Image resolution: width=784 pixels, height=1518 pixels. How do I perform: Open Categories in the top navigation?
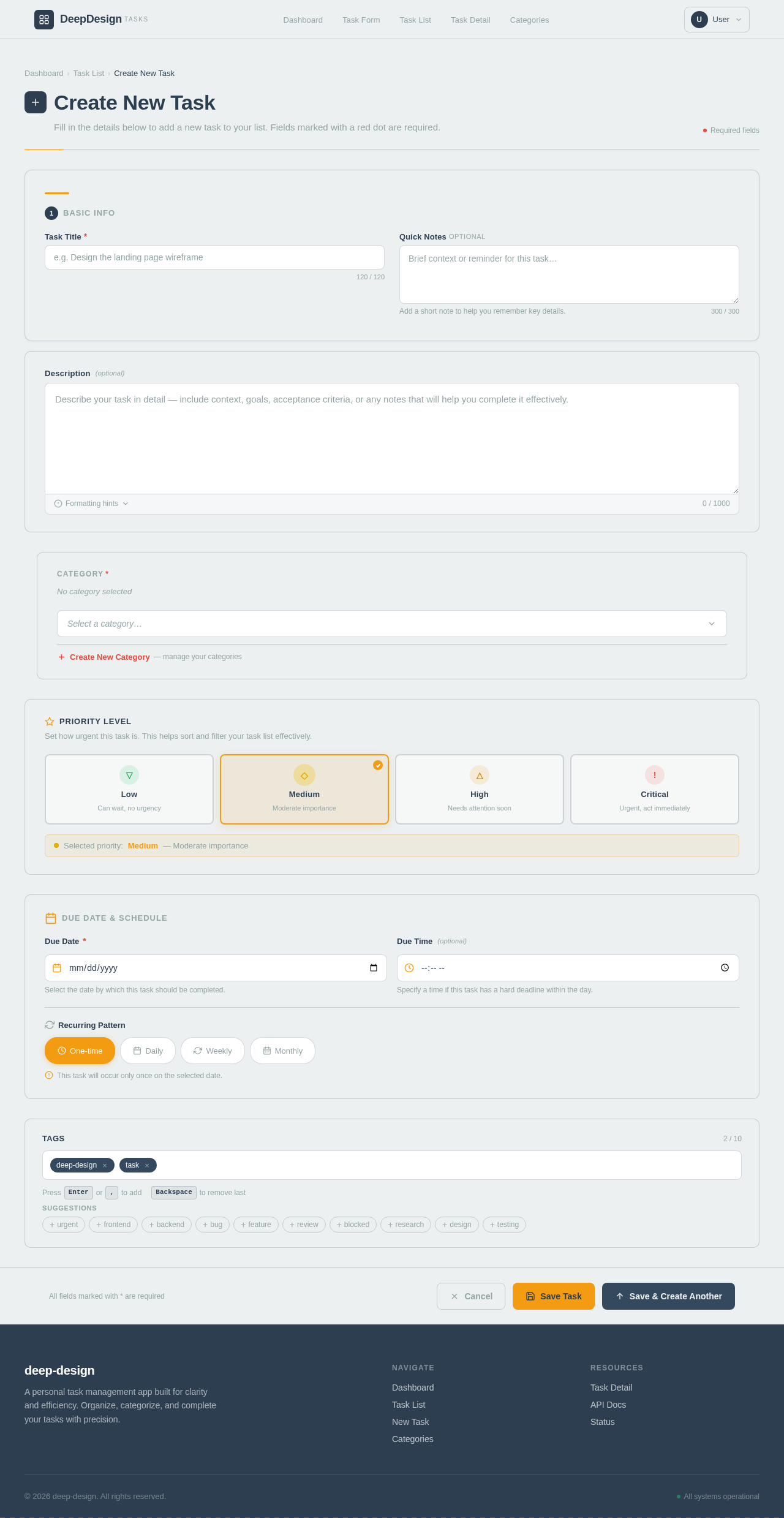point(529,20)
